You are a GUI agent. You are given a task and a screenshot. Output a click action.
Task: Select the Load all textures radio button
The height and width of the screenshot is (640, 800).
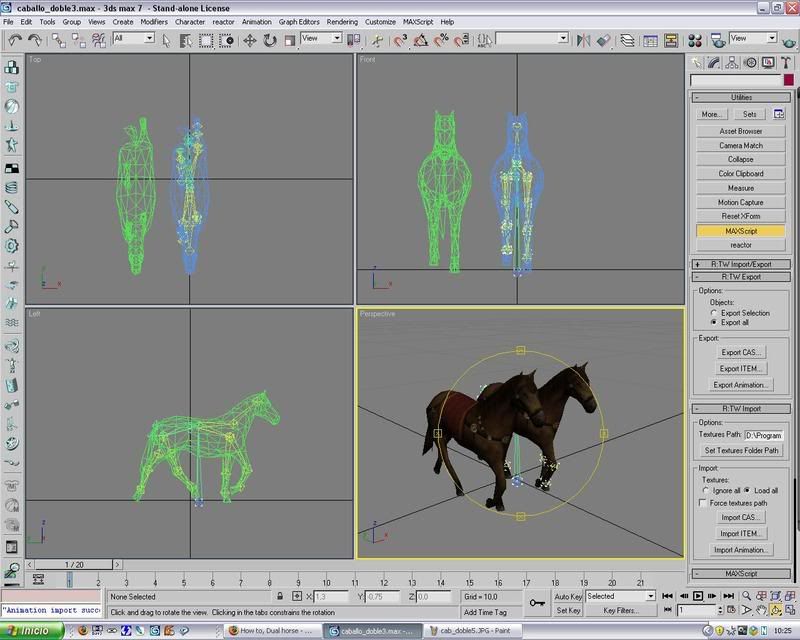click(747, 490)
